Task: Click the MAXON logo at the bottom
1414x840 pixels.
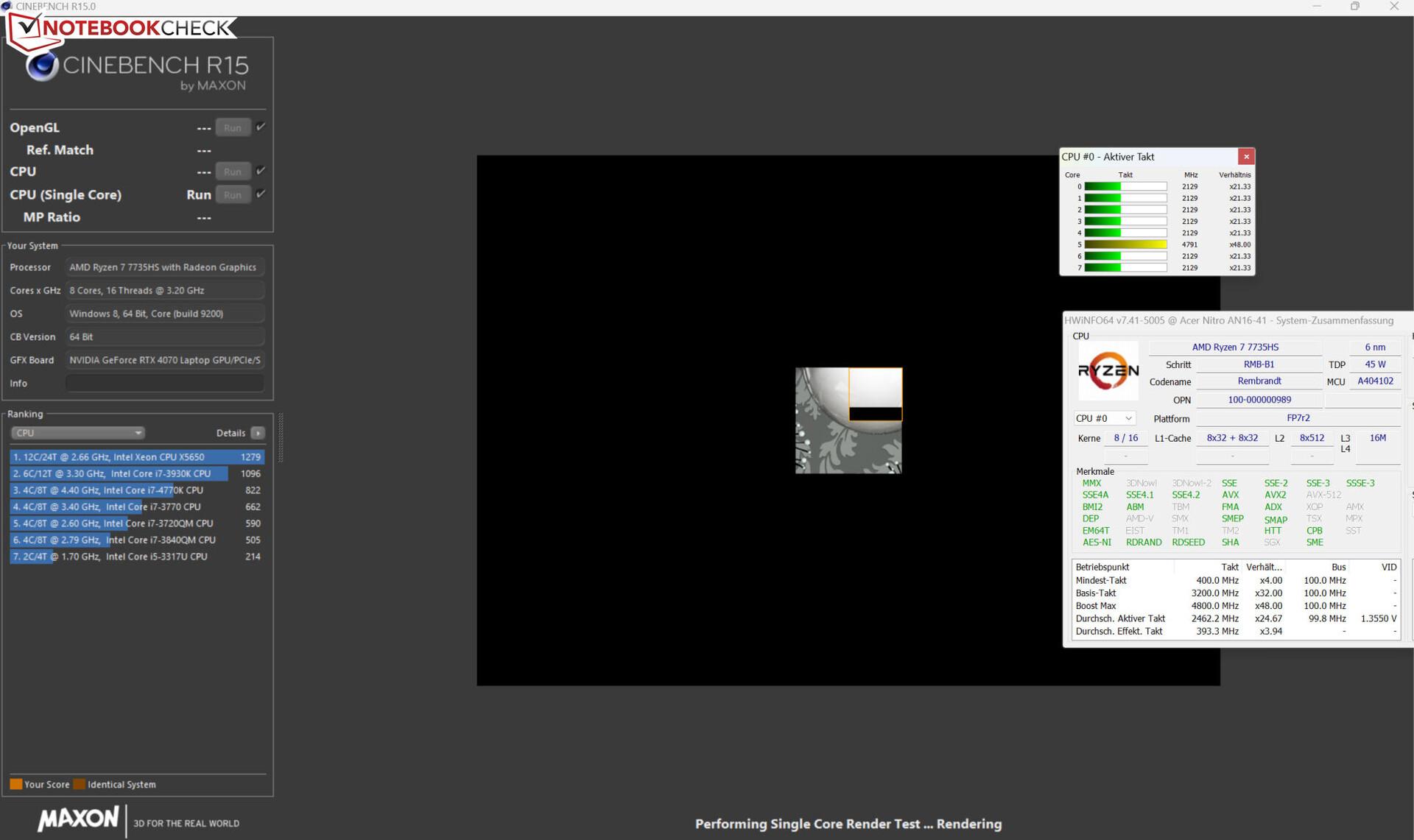Action: 78,818
